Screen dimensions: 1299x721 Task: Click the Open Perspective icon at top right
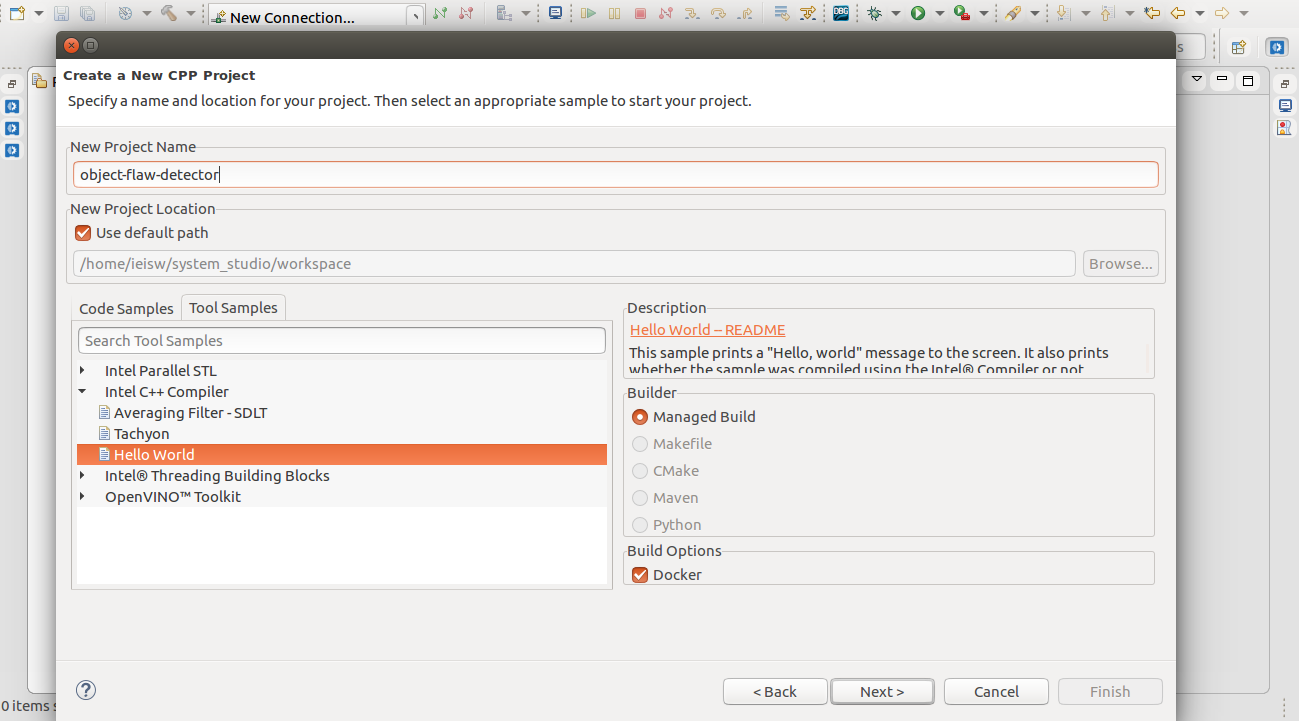click(x=1239, y=47)
